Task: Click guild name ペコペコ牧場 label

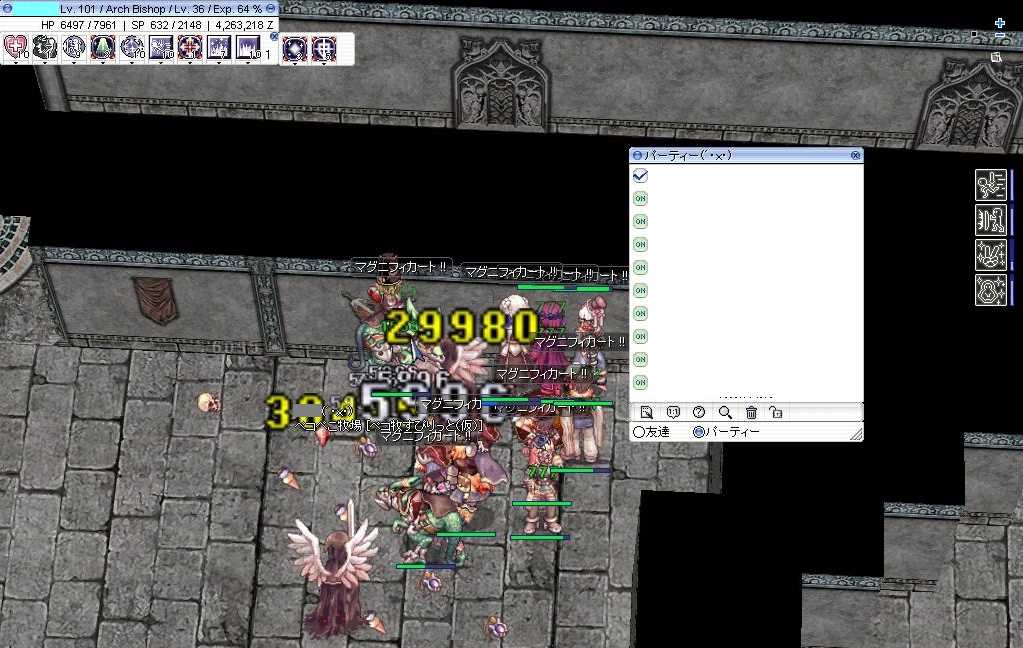Action: [328, 425]
